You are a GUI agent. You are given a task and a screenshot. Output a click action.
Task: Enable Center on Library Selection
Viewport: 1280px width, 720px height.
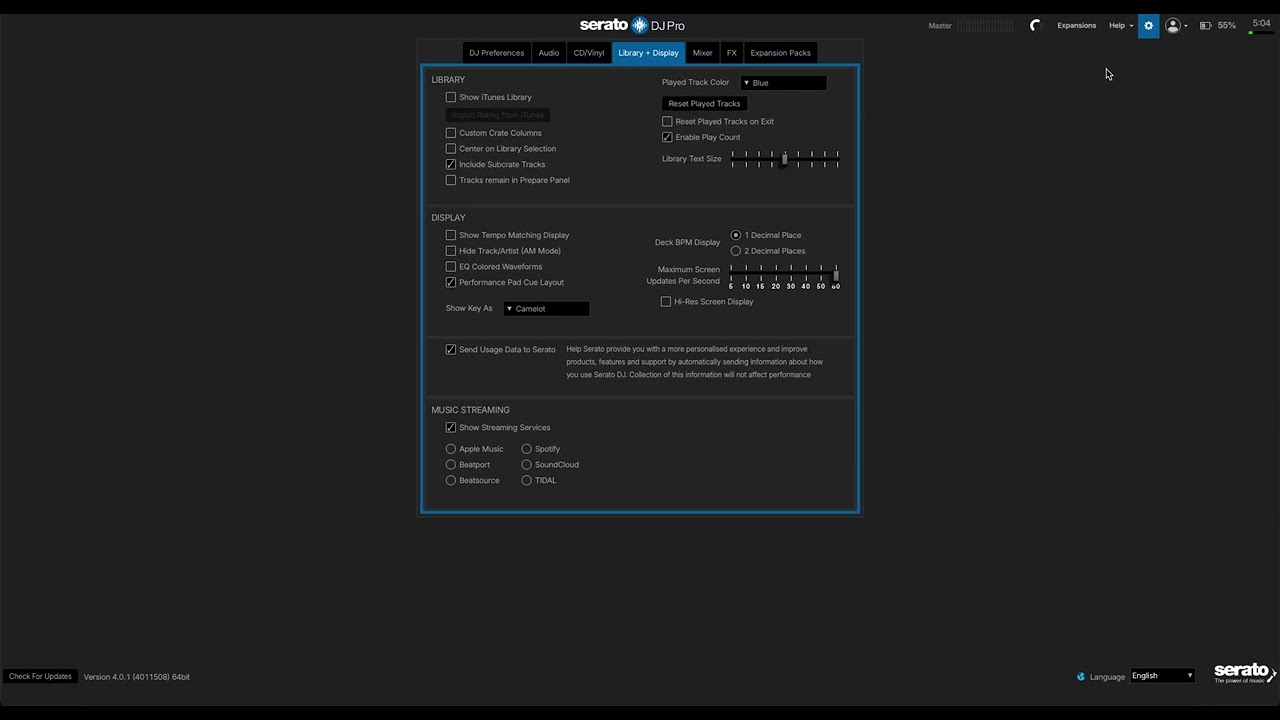[451, 149]
